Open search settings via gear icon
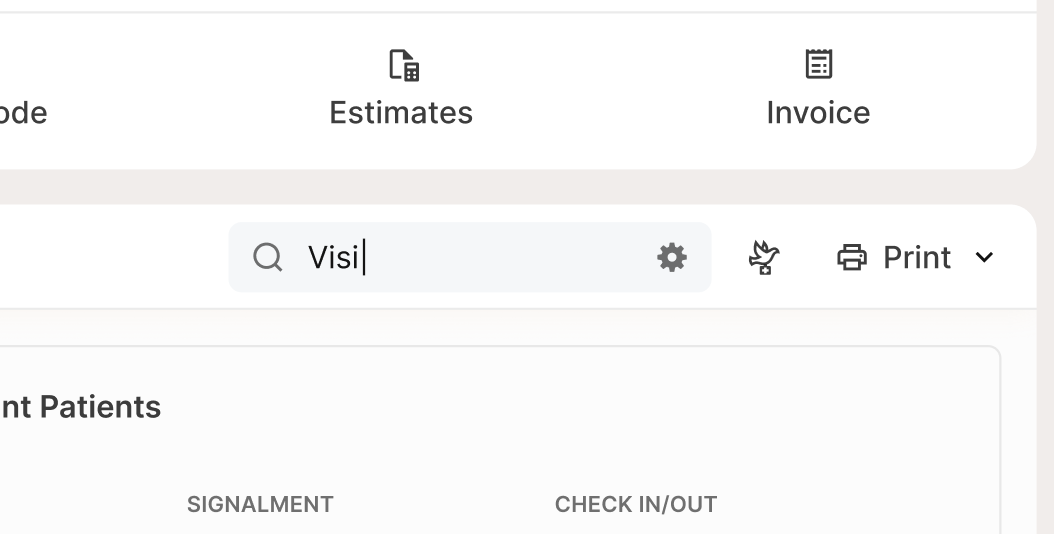Viewport: 1054px width, 534px height. (x=671, y=258)
